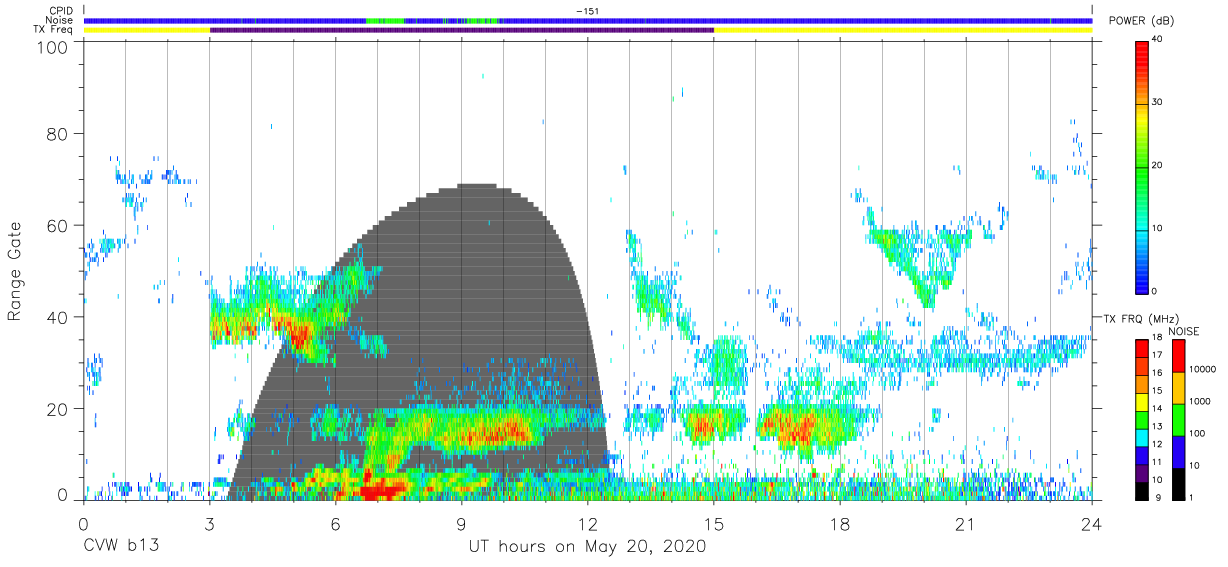Image resolution: width=1228 pixels, height=567 pixels.
Task: Click the '-151' CPID value
Action: [587, 10]
